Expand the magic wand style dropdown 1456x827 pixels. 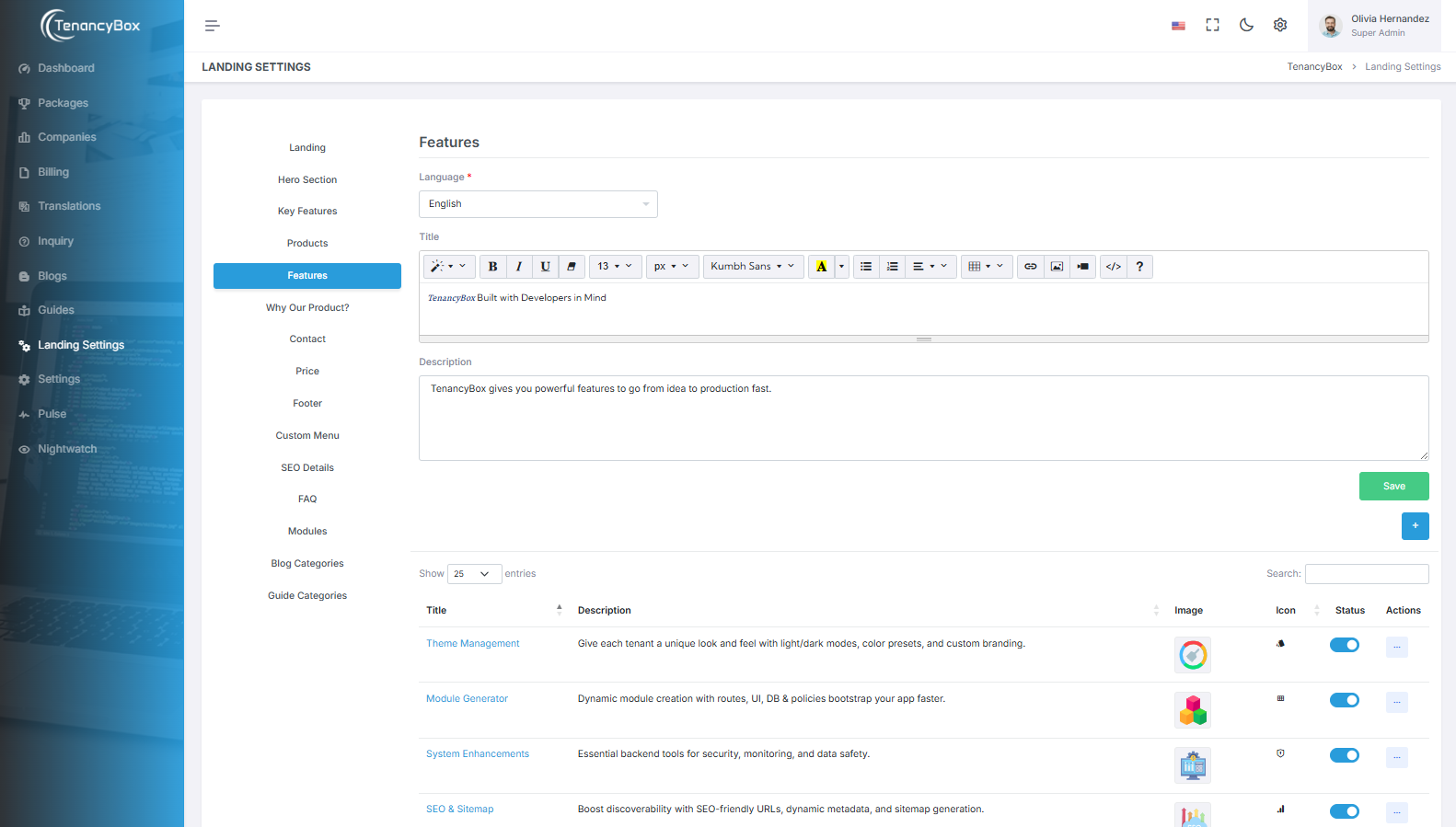pos(449,267)
